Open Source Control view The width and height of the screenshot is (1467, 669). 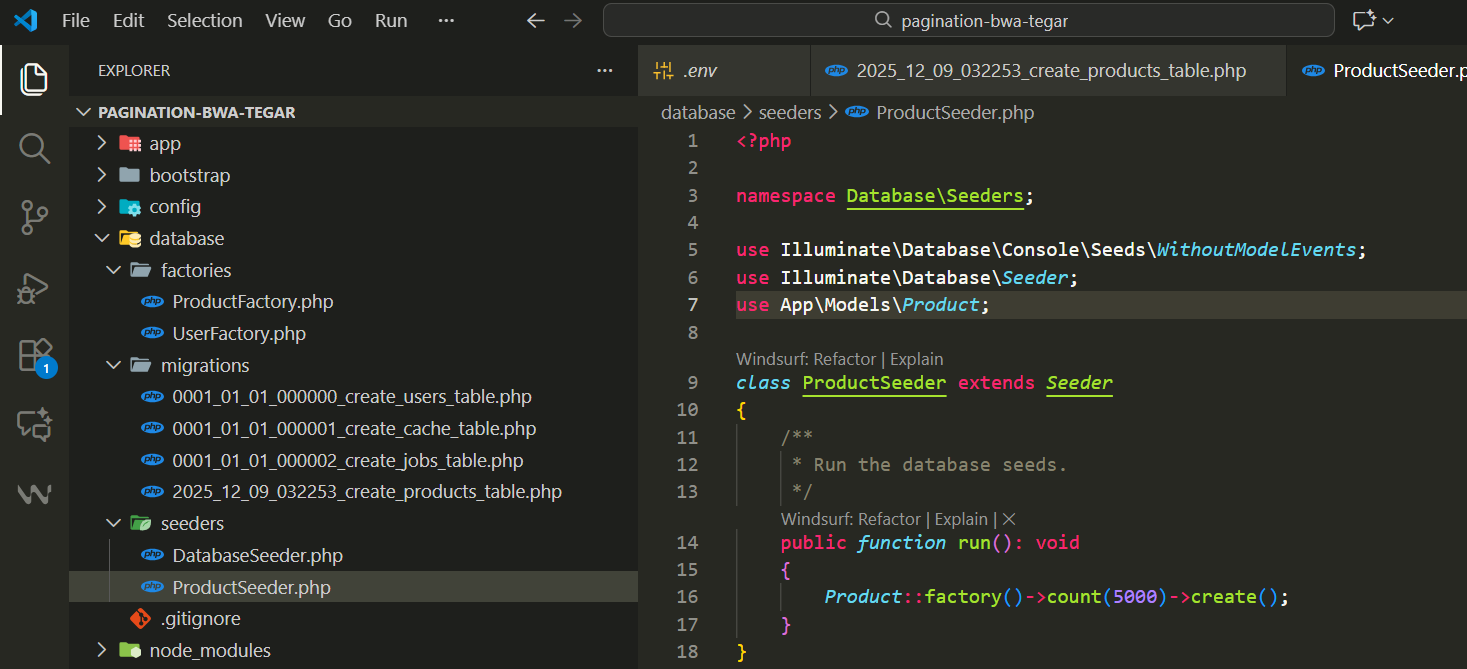pos(34,218)
